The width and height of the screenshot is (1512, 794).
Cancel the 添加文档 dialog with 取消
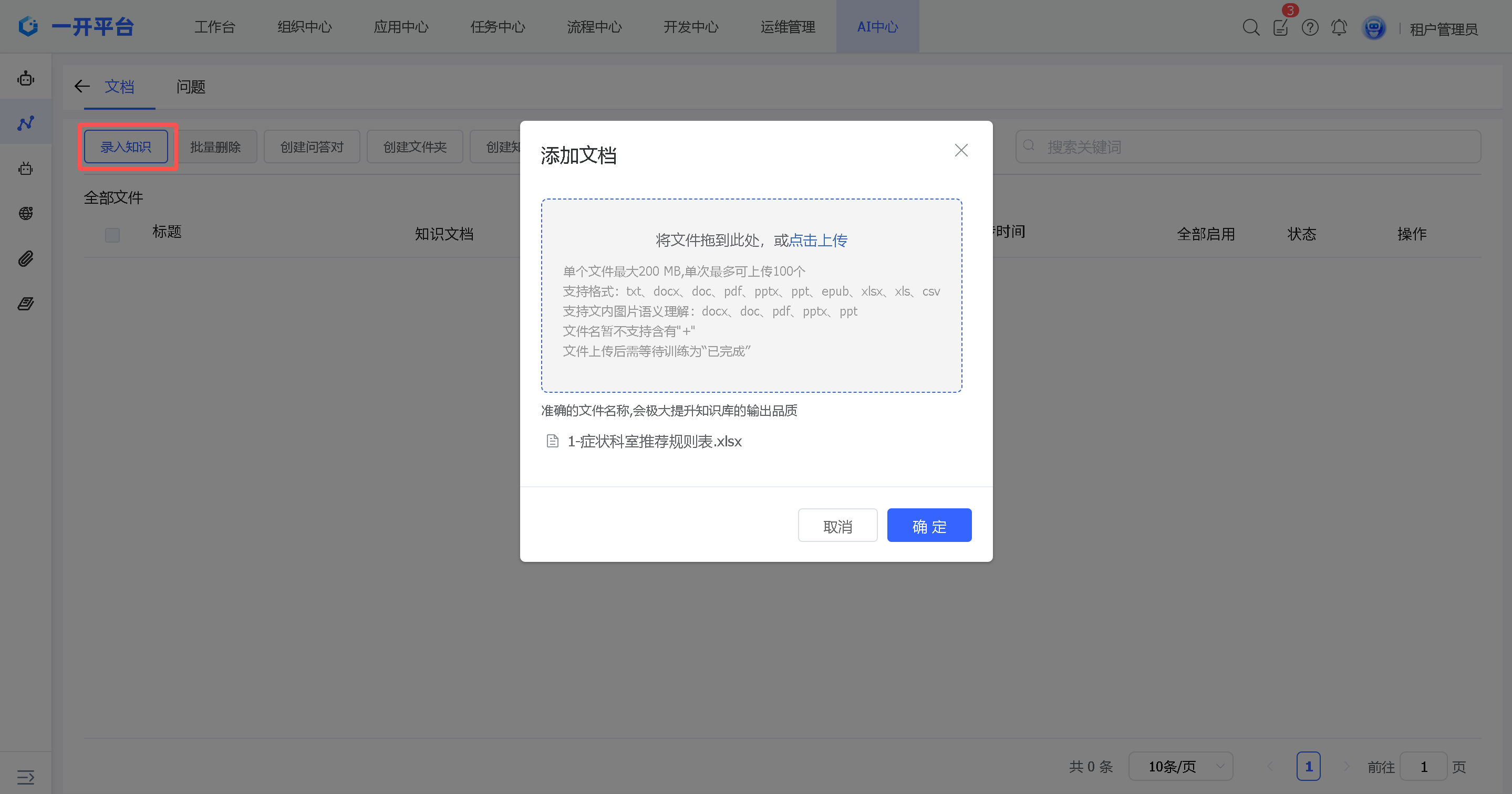pos(837,526)
